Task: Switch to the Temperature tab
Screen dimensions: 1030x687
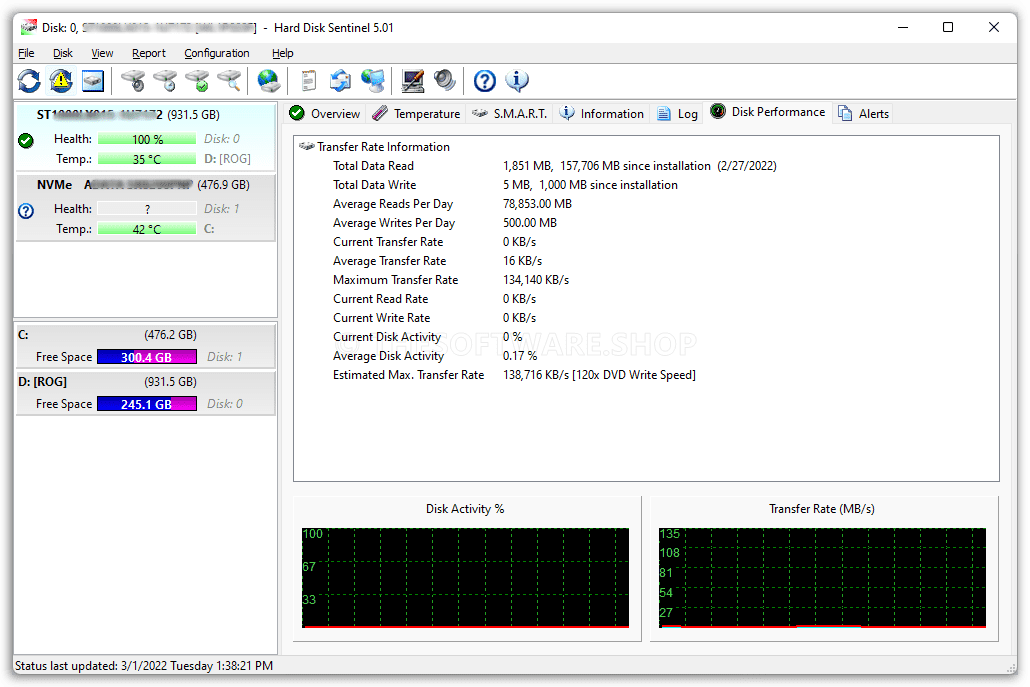Action: tap(416, 114)
